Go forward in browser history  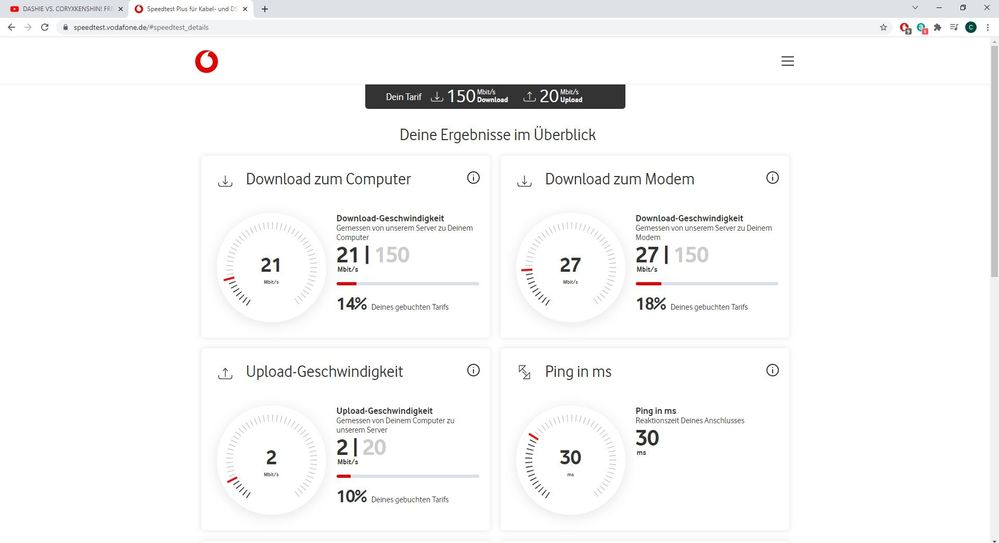[x=28, y=27]
